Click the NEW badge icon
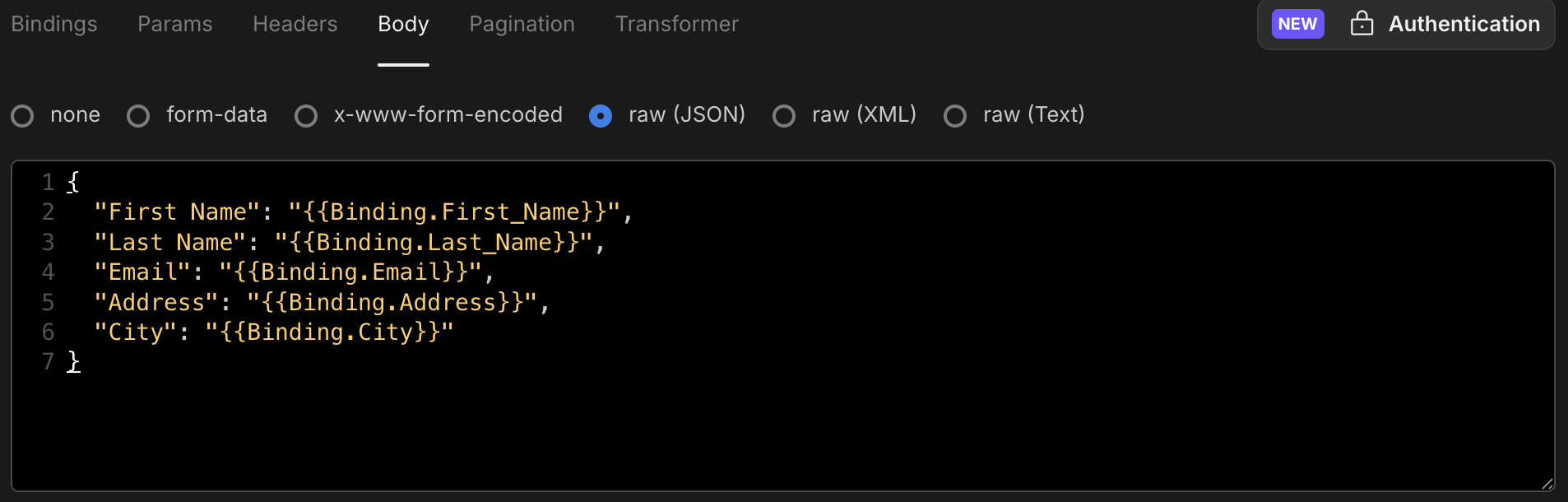The width and height of the screenshot is (1568, 502). (1297, 24)
